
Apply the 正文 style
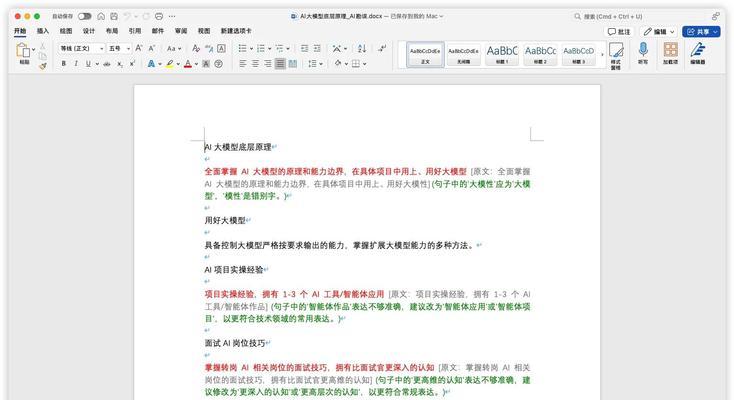click(425, 54)
